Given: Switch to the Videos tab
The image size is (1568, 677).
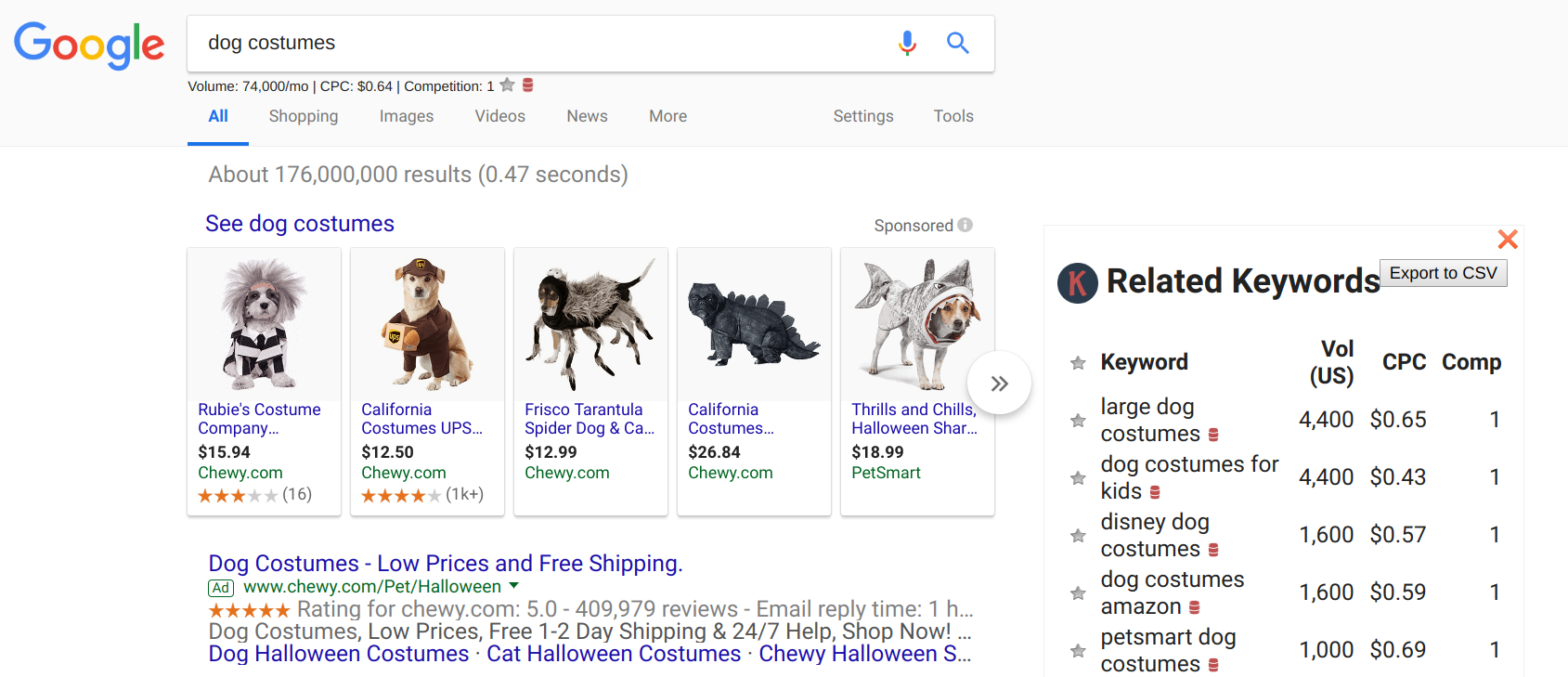Looking at the screenshot, I should click(x=500, y=116).
